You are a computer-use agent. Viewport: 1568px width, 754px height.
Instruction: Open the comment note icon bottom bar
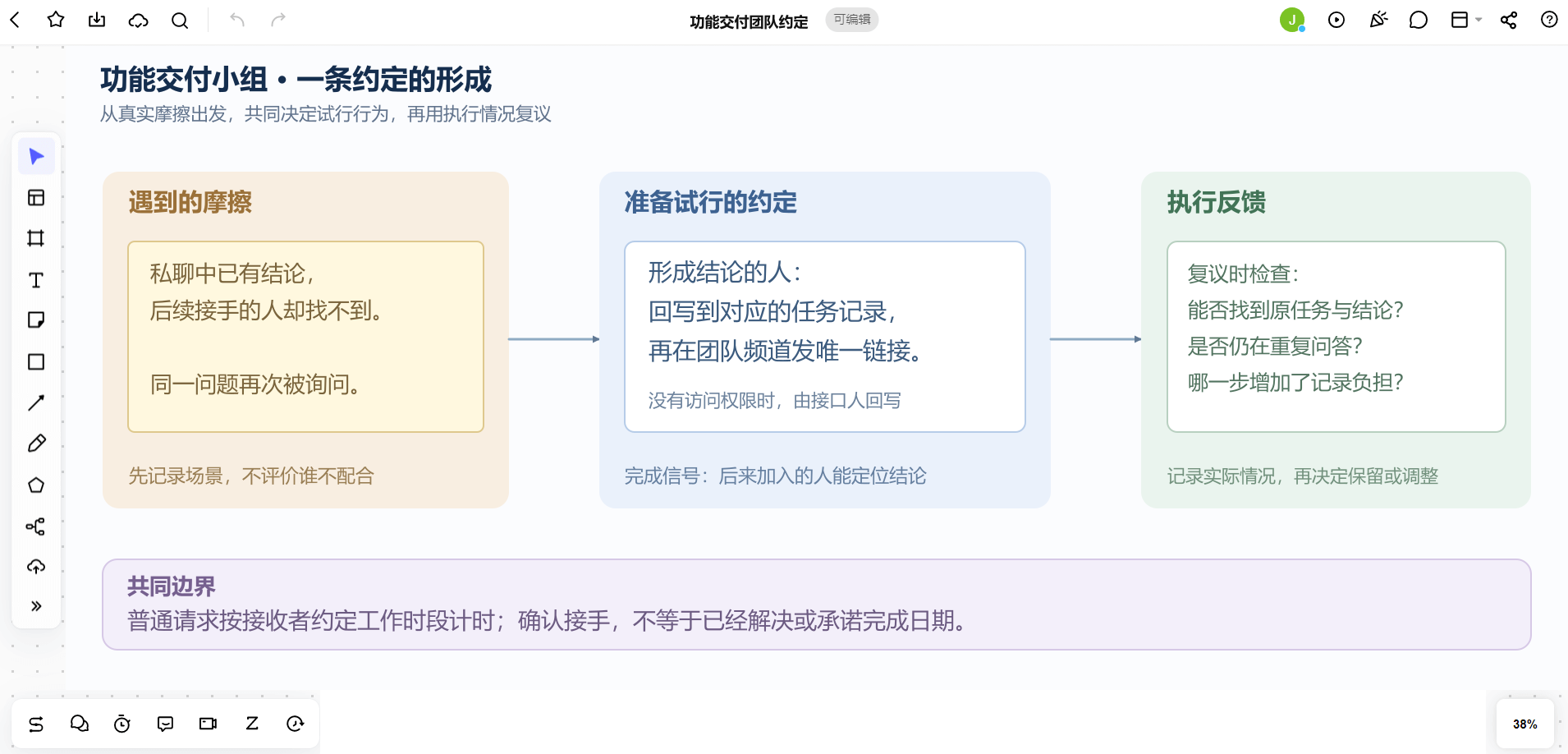click(165, 724)
